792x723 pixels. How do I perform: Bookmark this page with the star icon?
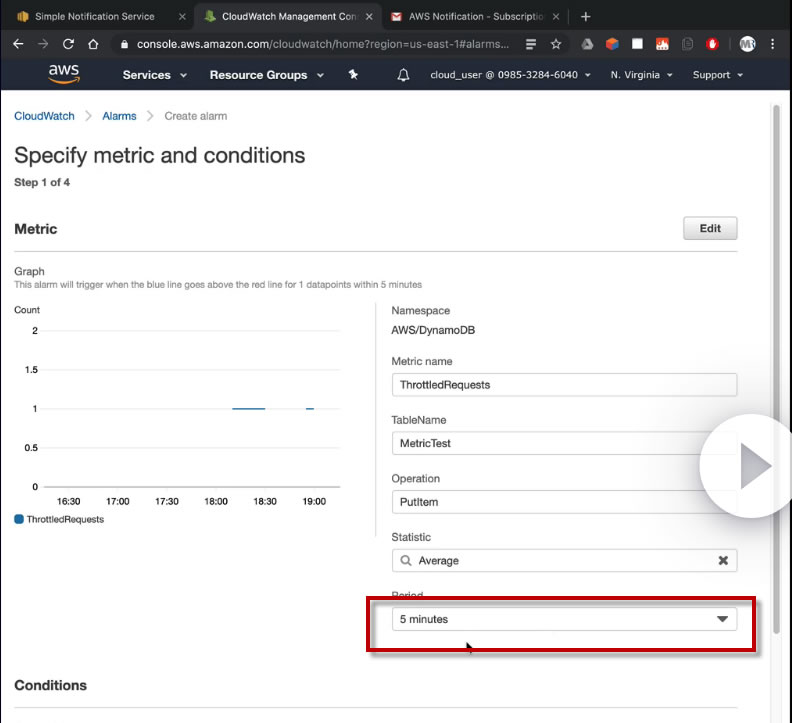tap(556, 44)
